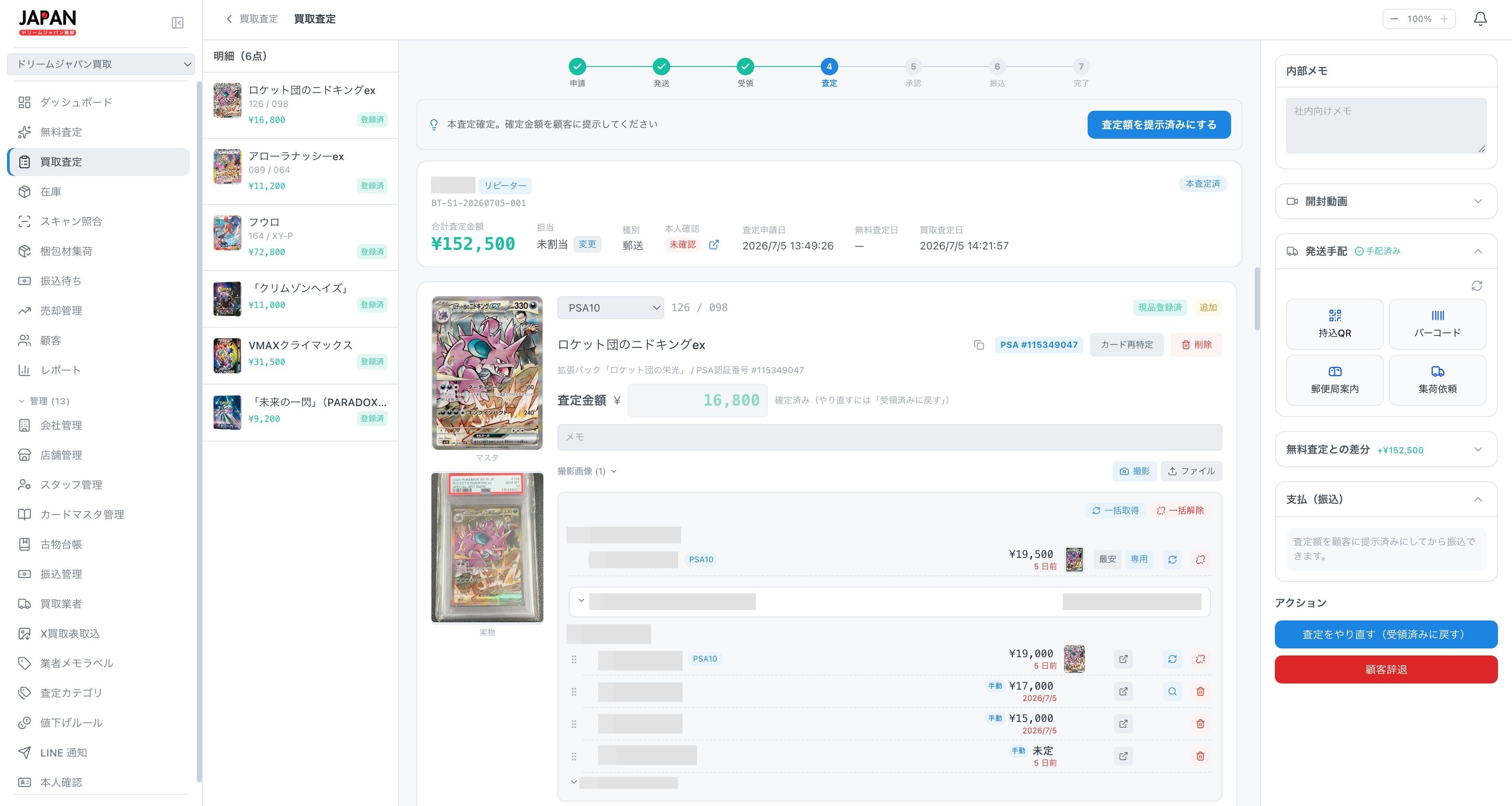1512x806 pixels.
Task: Collapse the left sidebar panel
Action: pos(177,23)
